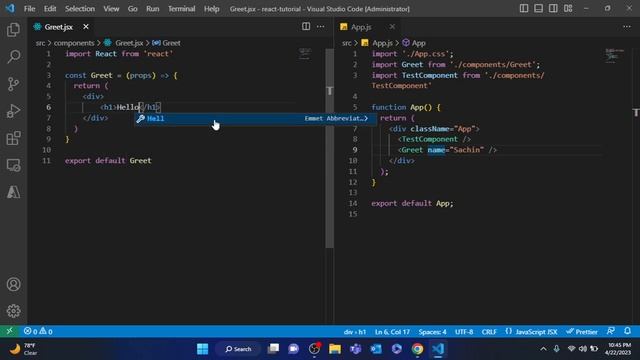Open the Customize Layout icon
640x360 pixels.
(568, 8)
